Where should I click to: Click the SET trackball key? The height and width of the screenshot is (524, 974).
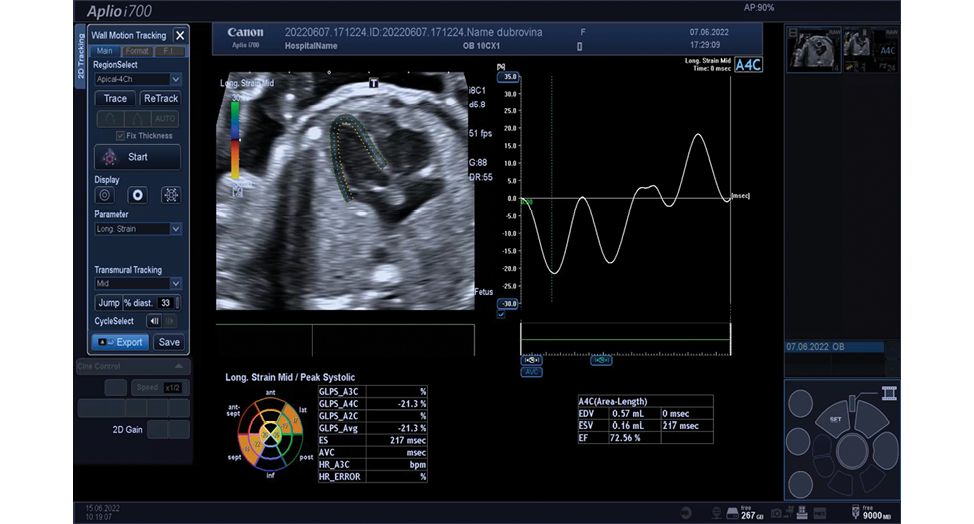coord(835,419)
